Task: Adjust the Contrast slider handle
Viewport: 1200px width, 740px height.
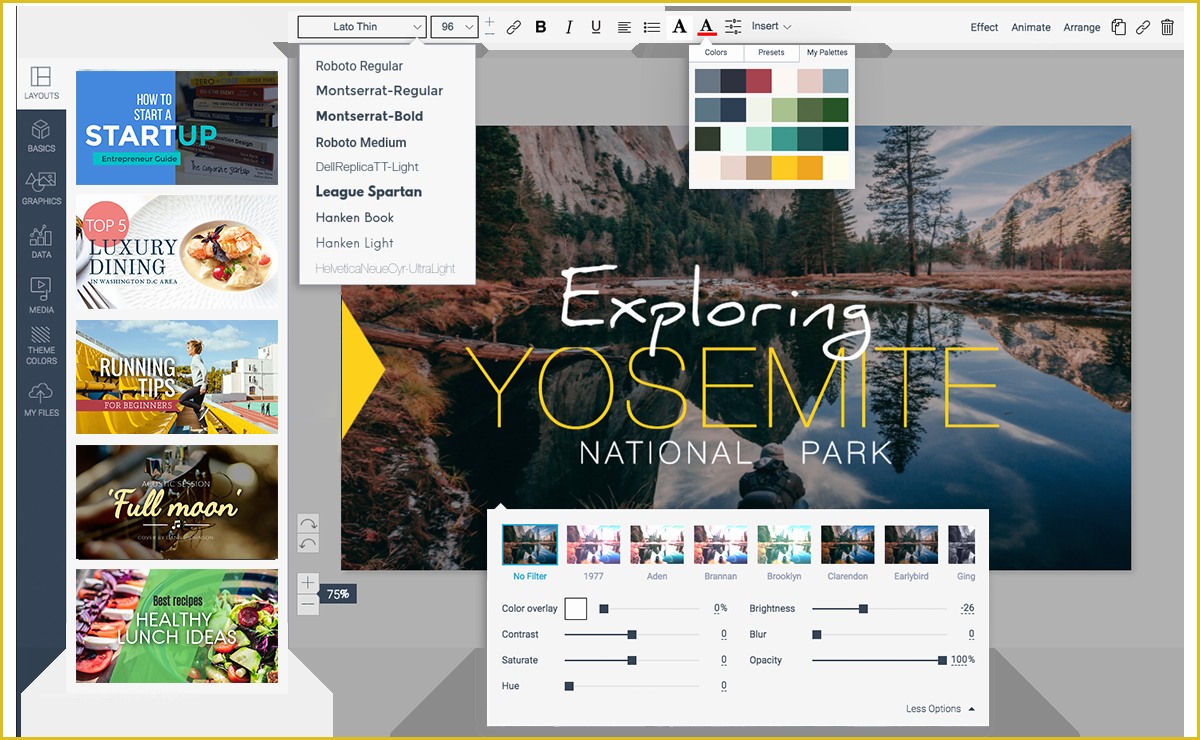Action: (631, 634)
